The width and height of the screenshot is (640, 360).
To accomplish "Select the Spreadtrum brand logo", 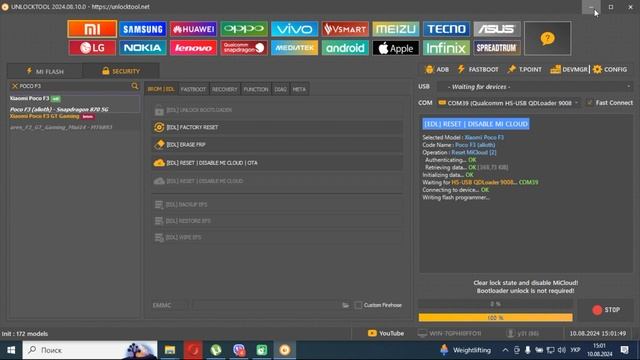I will tap(497, 48).
